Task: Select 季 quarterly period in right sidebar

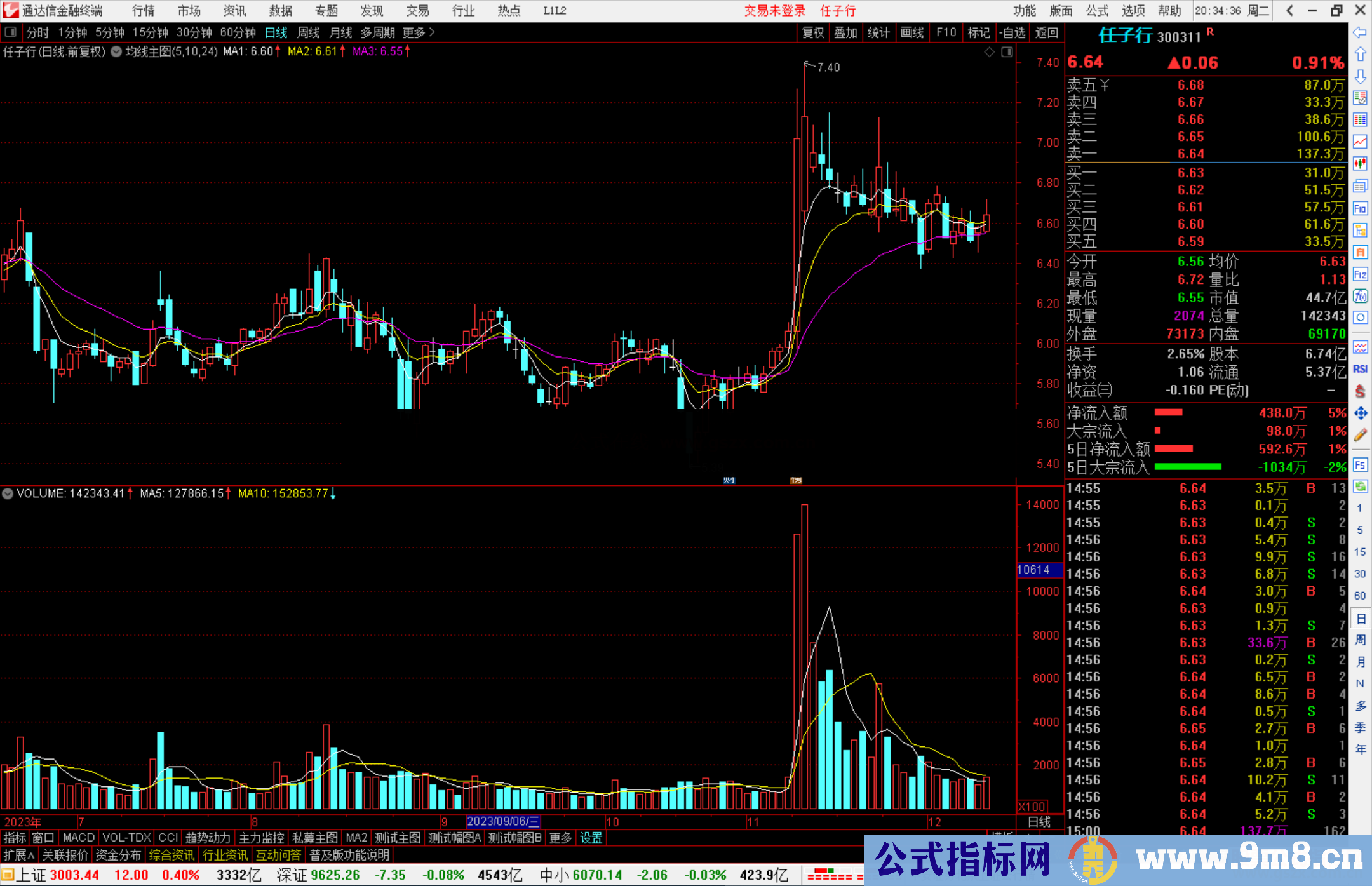Action: tap(1360, 727)
